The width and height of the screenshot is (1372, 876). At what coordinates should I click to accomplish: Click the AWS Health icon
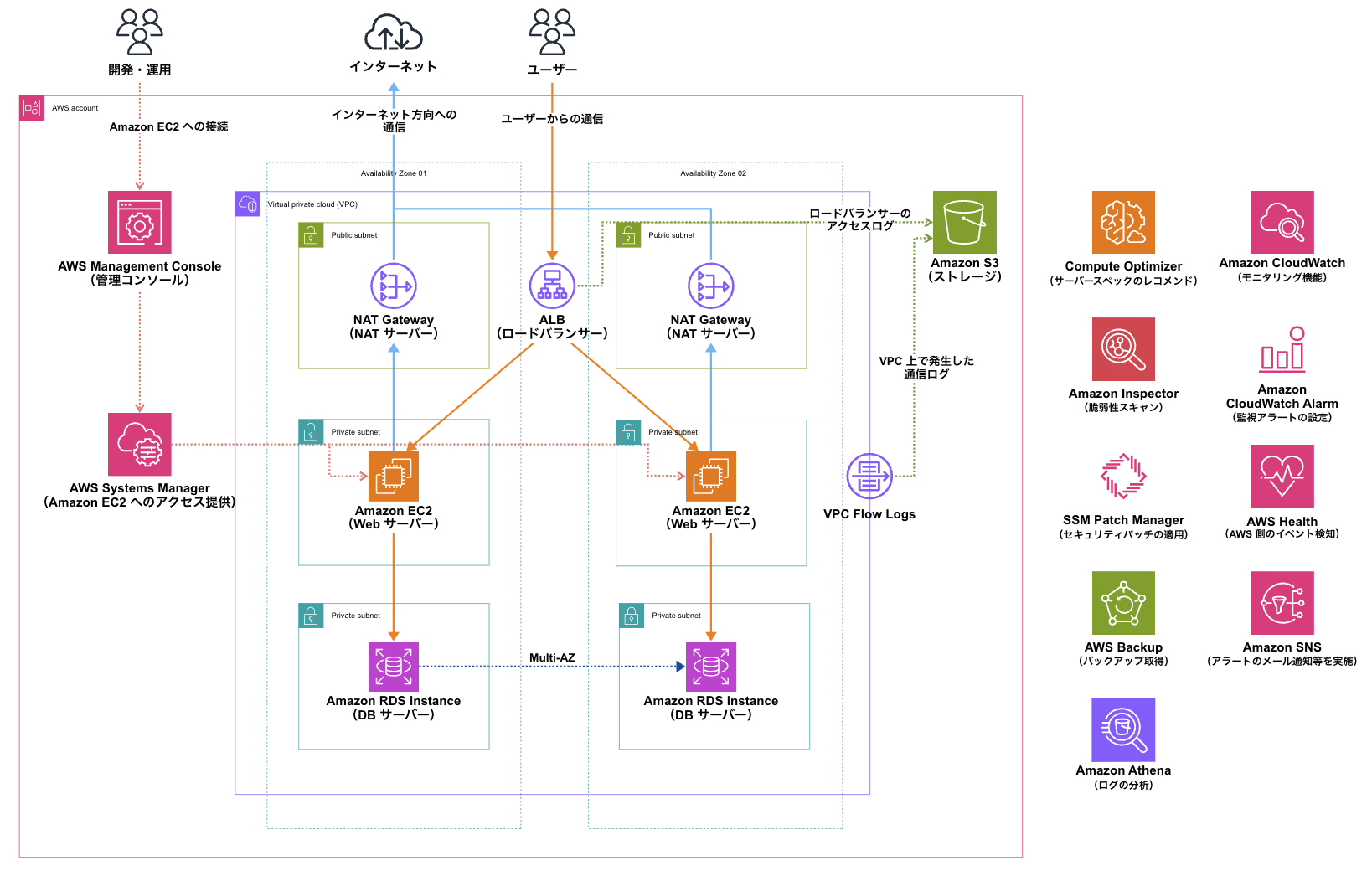click(x=1282, y=476)
